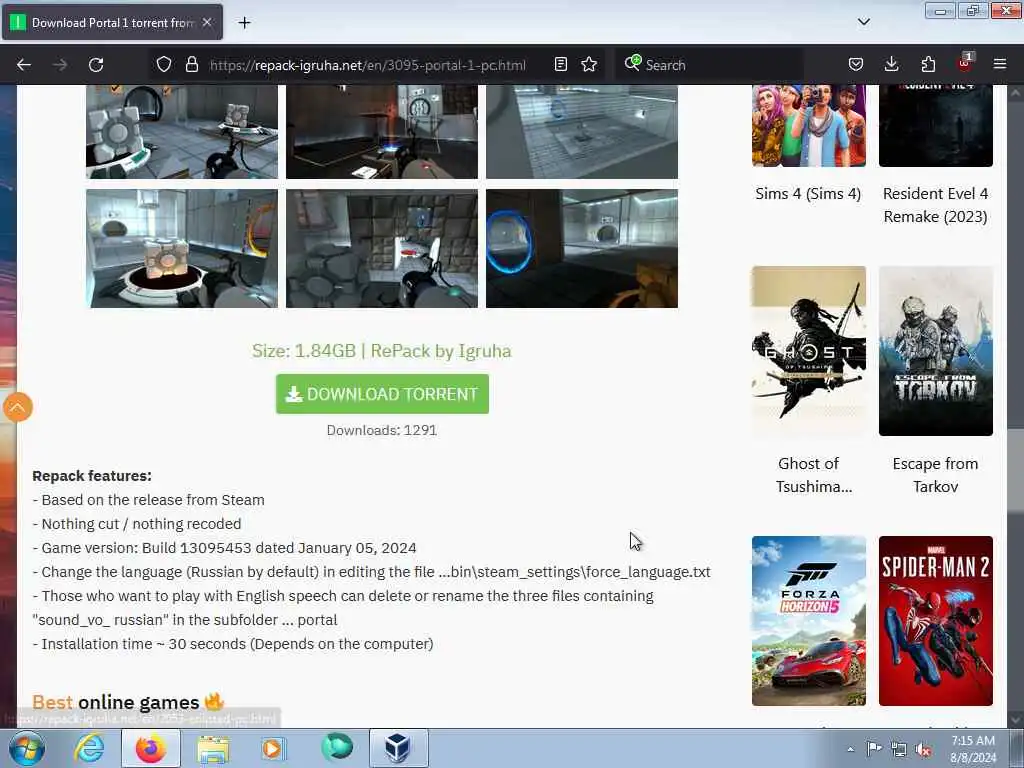This screenshot has height=768, width=1024.
Task: Open Resident Evil 4 Remake cover image
Action: tap(935, 125)
